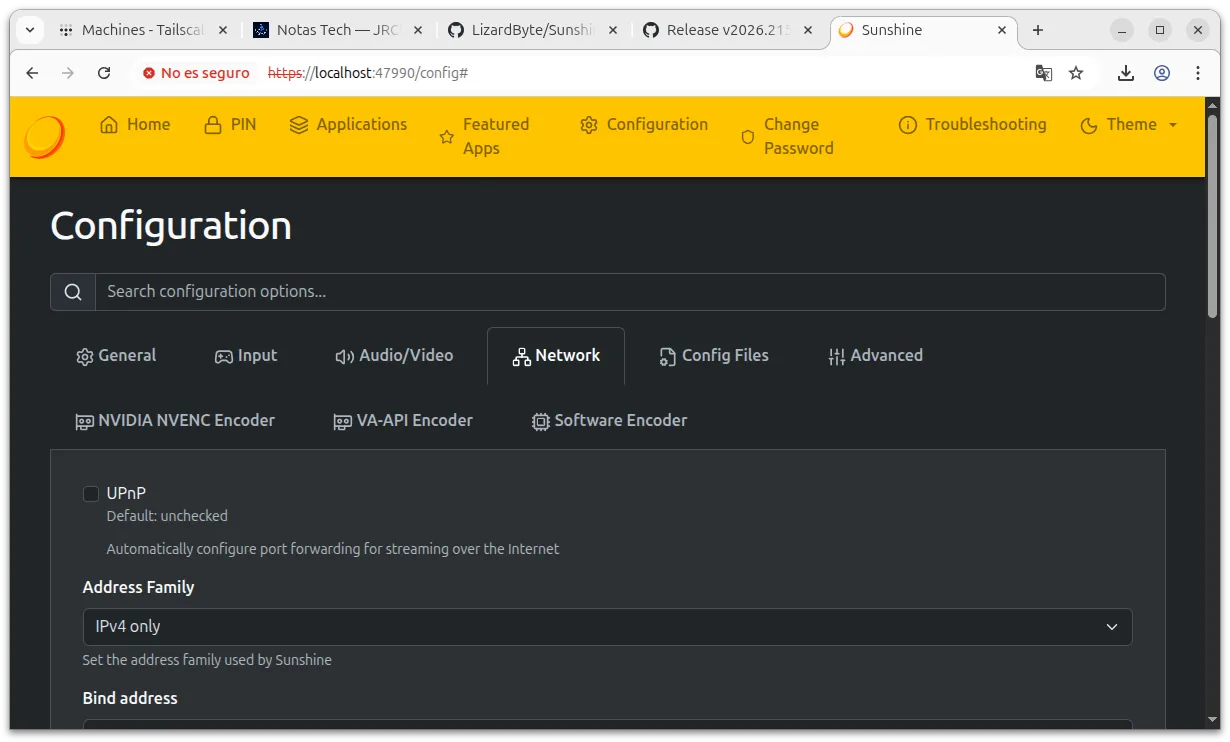The width and height of the screenshot is (1230, 742).
Task: Switch to Release v2026 browser tab
Action: click(728, 30)
